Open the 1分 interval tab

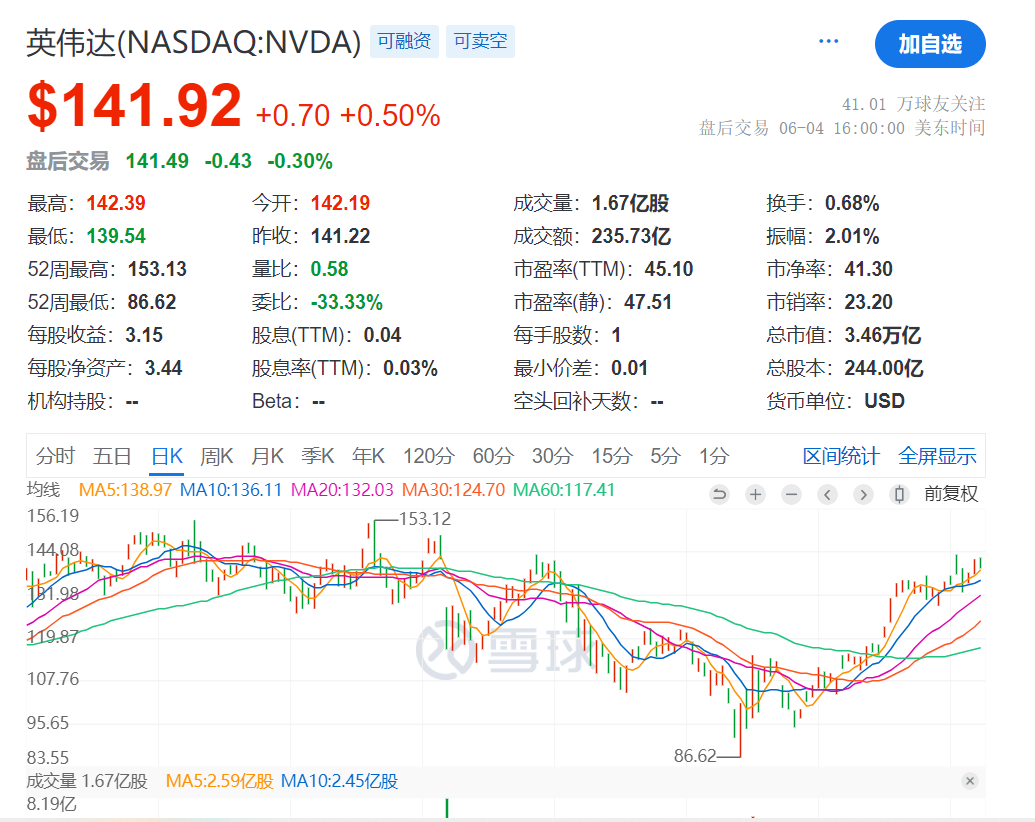click(714, 456)
